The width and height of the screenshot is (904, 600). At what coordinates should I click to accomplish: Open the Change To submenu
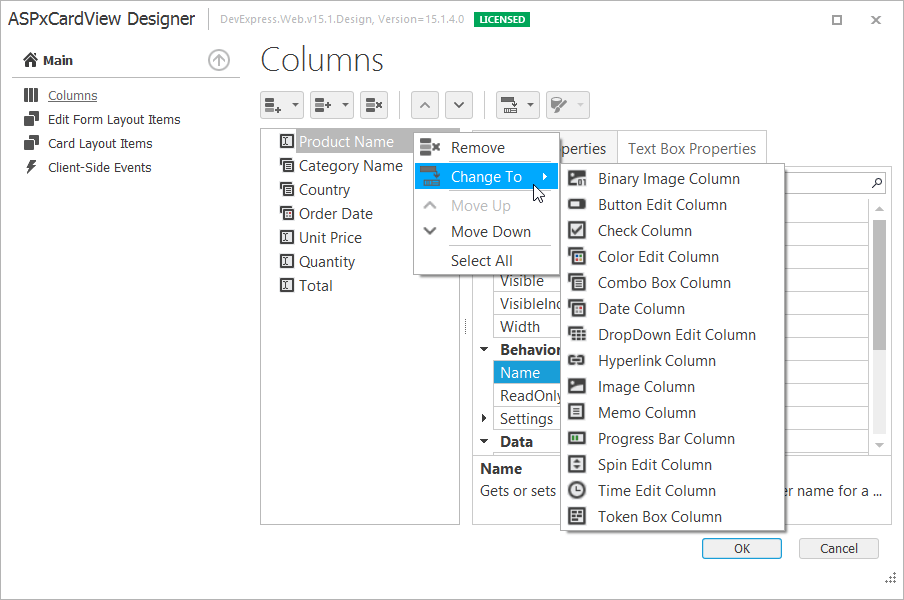[487, 176]
